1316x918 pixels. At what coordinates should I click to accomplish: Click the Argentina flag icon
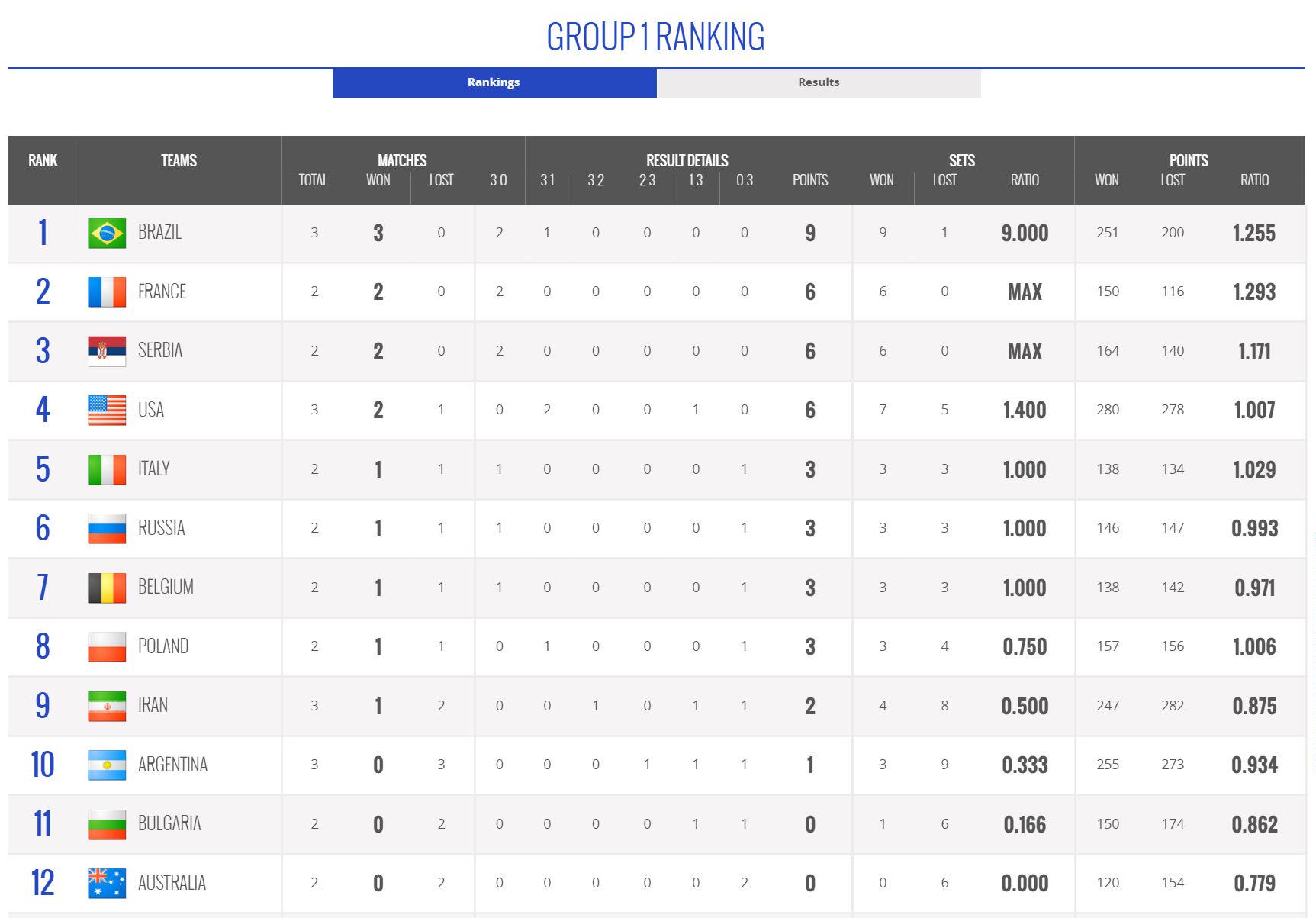(107, 765)
